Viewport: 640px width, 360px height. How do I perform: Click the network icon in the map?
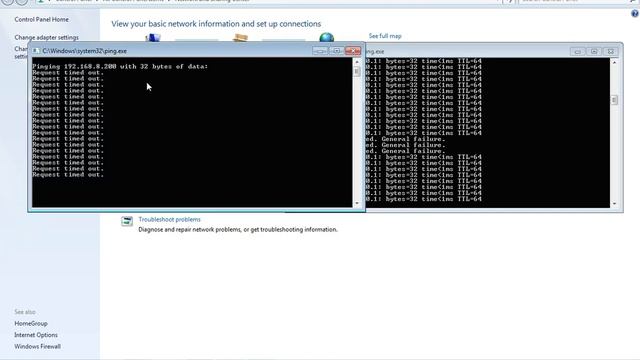click(240, 38)
